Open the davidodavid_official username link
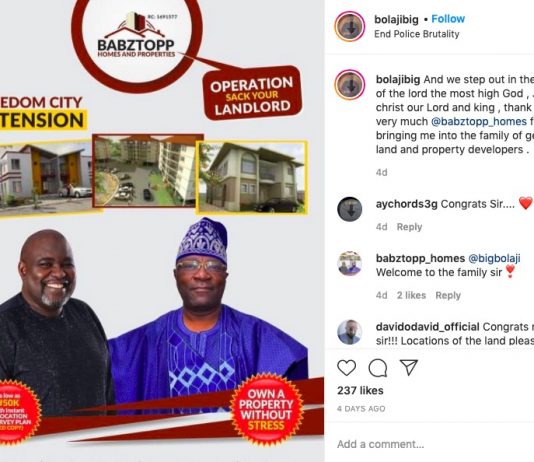The height and width of the screenshot is (462, 534). (x=427, y=327)
